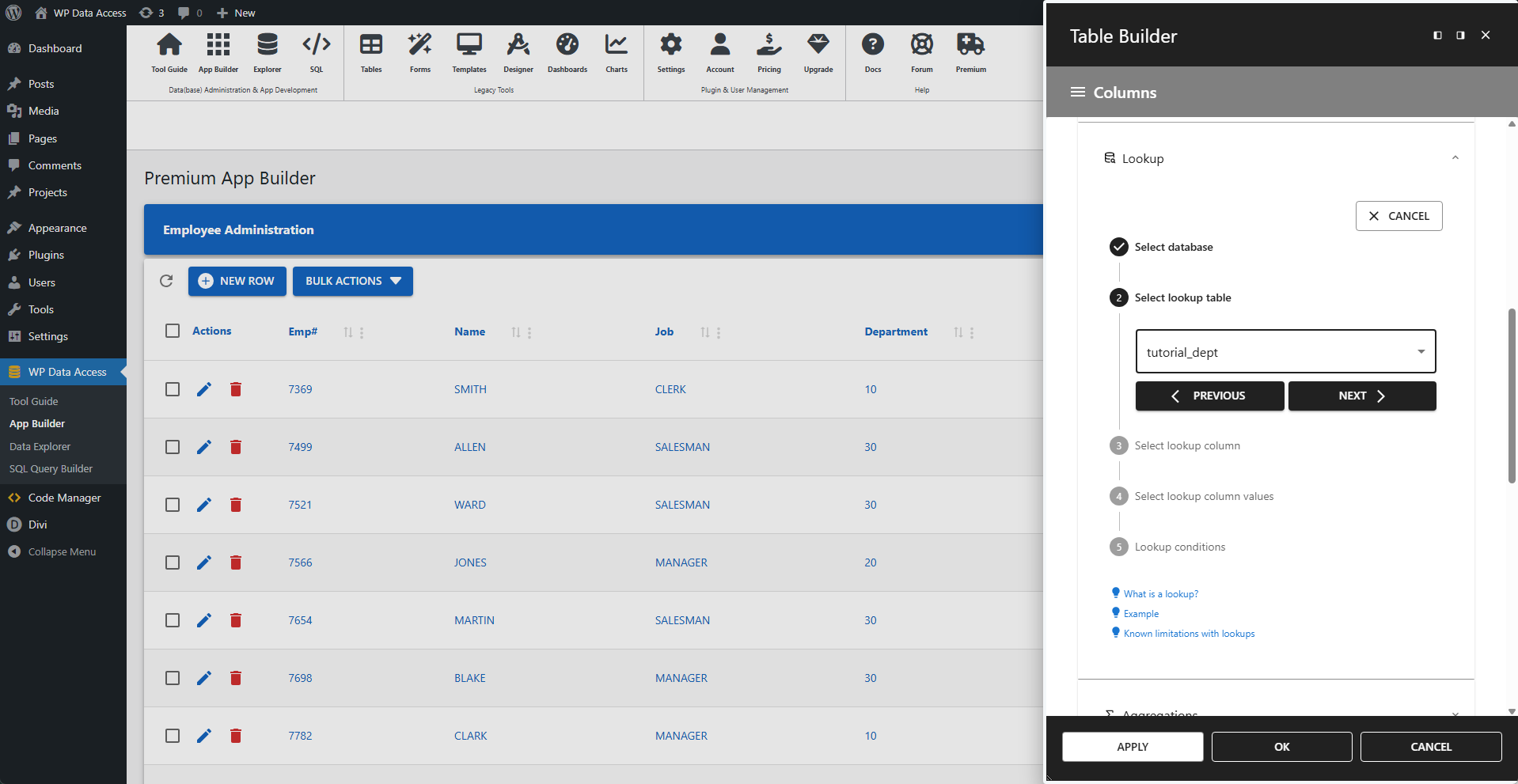1518x784 pixels.
Task: Click the NEXT button in lookup wizard
Action: [1361, 396]
